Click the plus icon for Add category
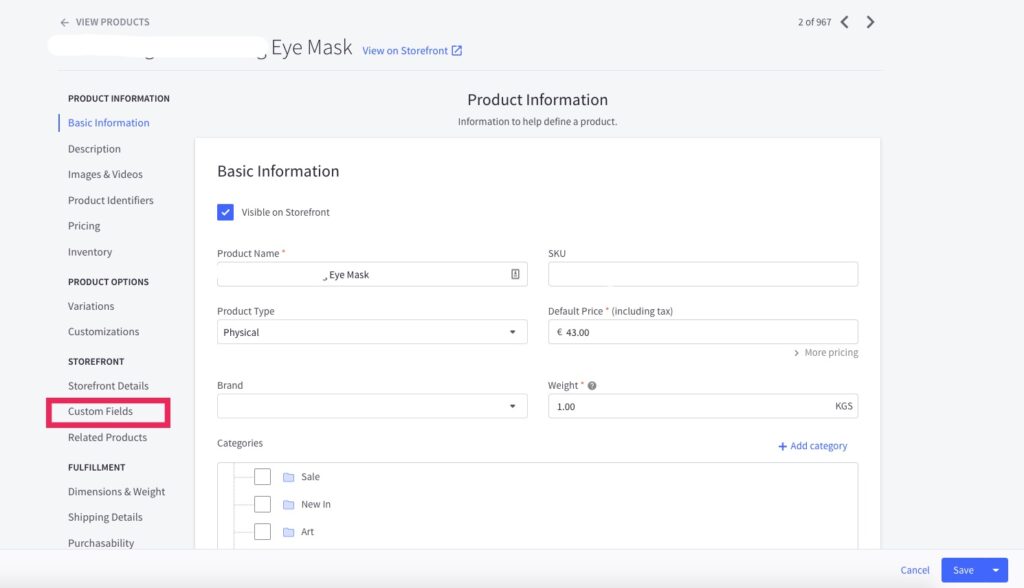This screenshot has height=588, width=1024. tap(782, 446)
